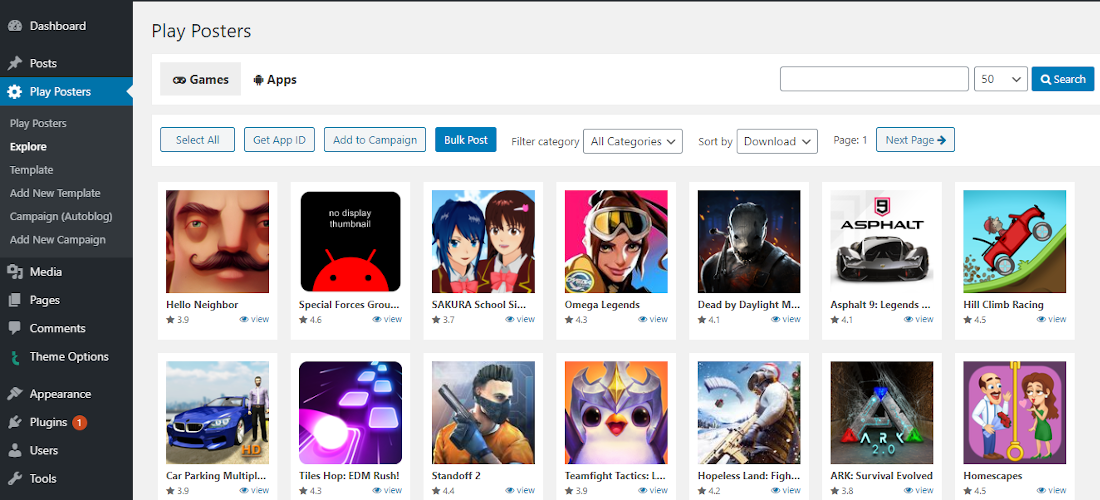Click the Tiles Hop: EDM Rush! title
The height and width of the screenshot is (500, 1100).
click(x=349, y=475)
